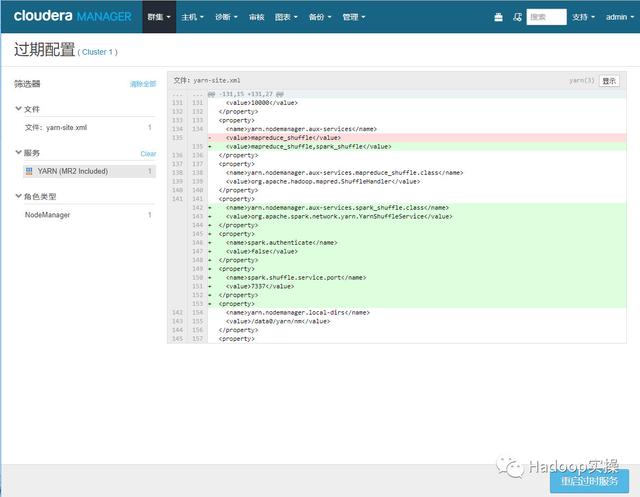Viewport: 640px width, 497px height.
Task: Open the parcel icon in top bar
Action: coord(498,17)
